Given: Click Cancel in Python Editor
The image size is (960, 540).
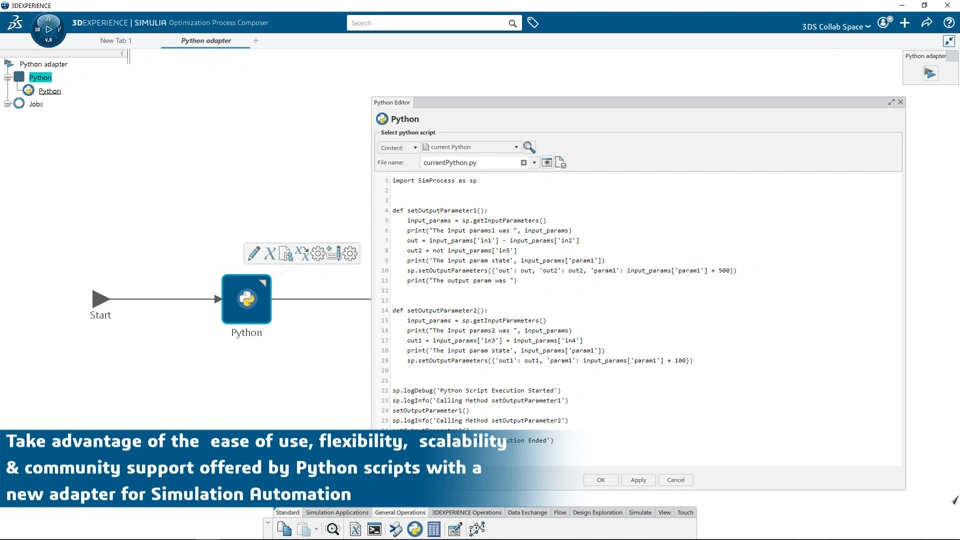Looking at the screenshot, I should [x=675, y=480].
